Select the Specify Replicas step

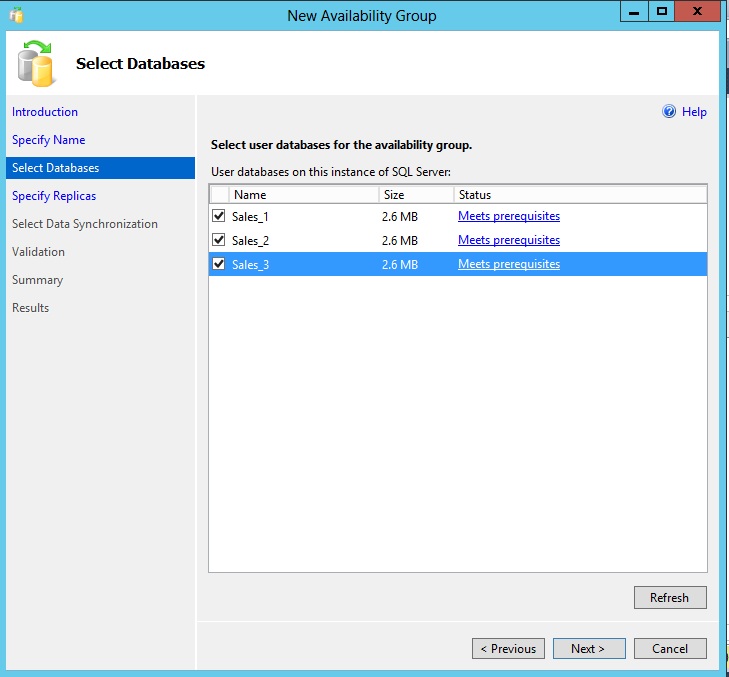(54, 196)
